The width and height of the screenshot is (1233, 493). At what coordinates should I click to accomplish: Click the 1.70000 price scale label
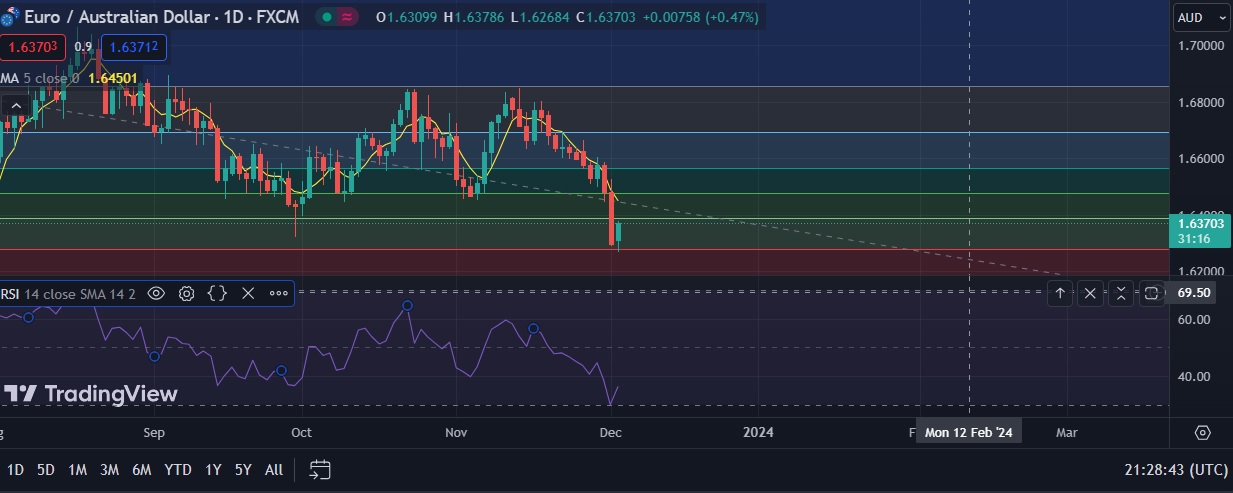coord(1201,46)
